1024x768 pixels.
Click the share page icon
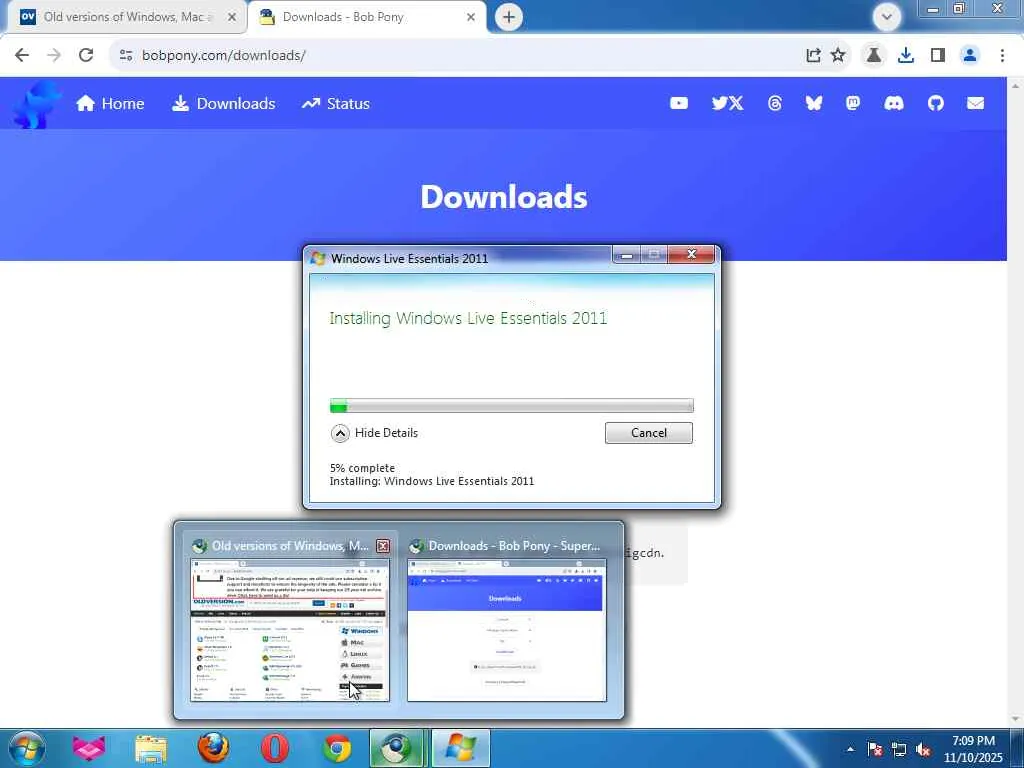click(813, 56)
